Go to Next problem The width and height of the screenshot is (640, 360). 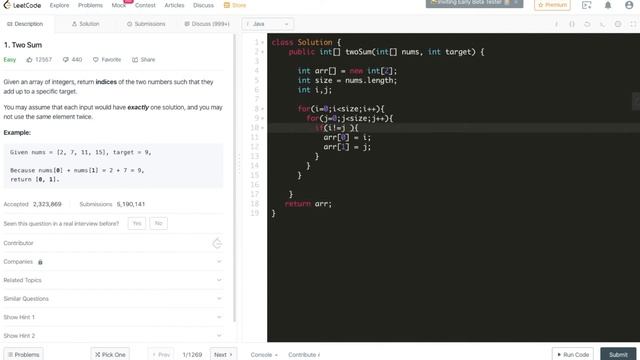click(223, 354)
